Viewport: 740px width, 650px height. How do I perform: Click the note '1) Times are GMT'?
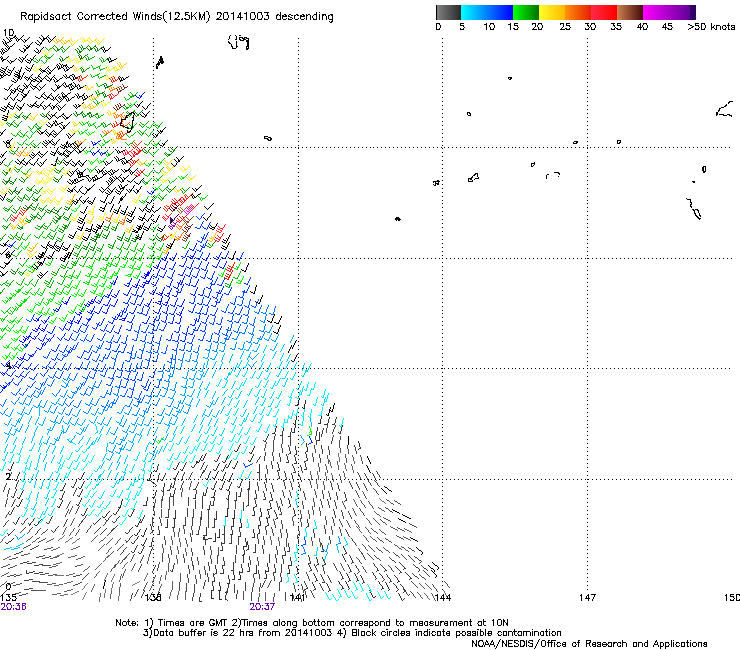click(x=186, y=623)
